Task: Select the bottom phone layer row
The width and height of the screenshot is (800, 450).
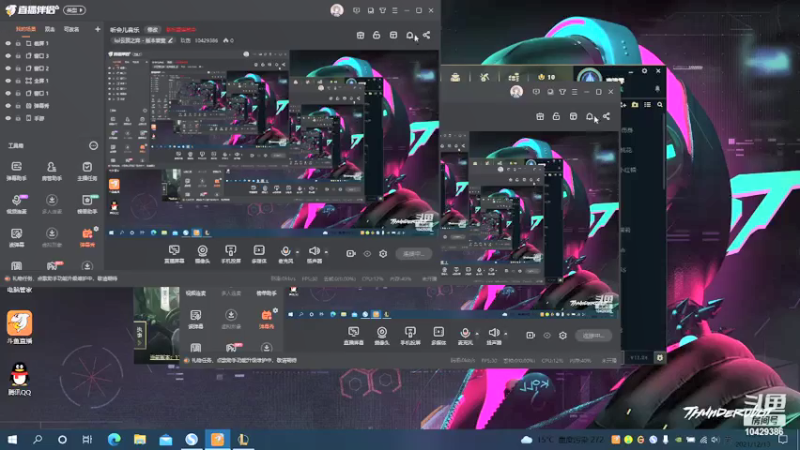Action: tap(52, 118)
